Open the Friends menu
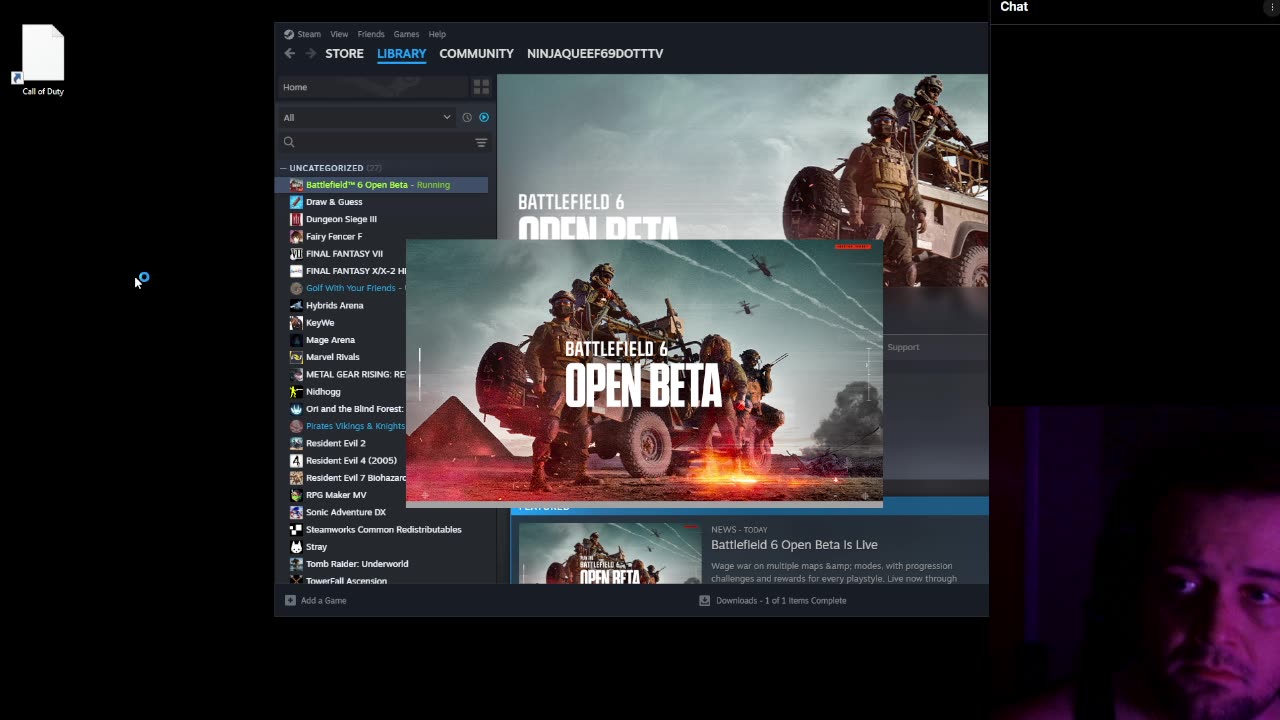The height and width of the screenshot is (720, 1280). pos(371,34)
